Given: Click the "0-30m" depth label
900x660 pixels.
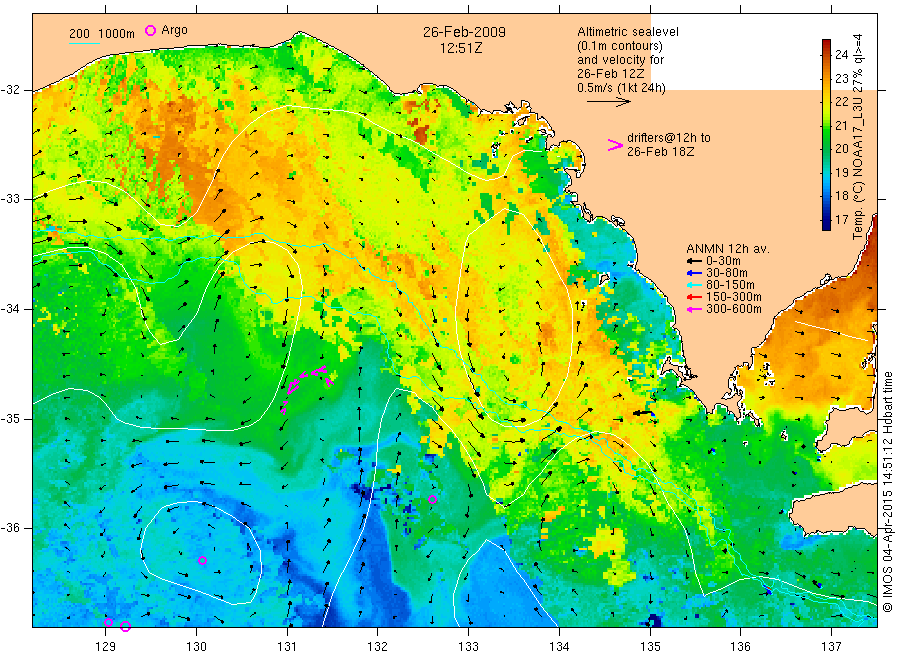Looking at the screenshot, I should pos(723,261).
